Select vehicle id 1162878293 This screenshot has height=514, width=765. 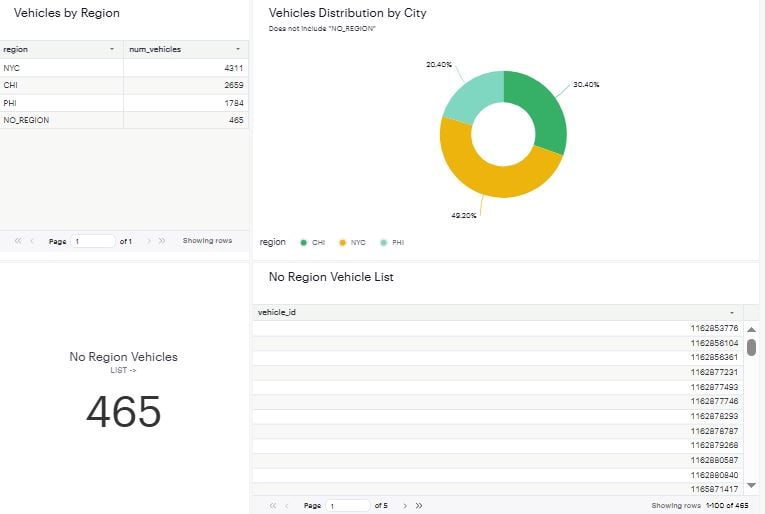coord(714,416)
